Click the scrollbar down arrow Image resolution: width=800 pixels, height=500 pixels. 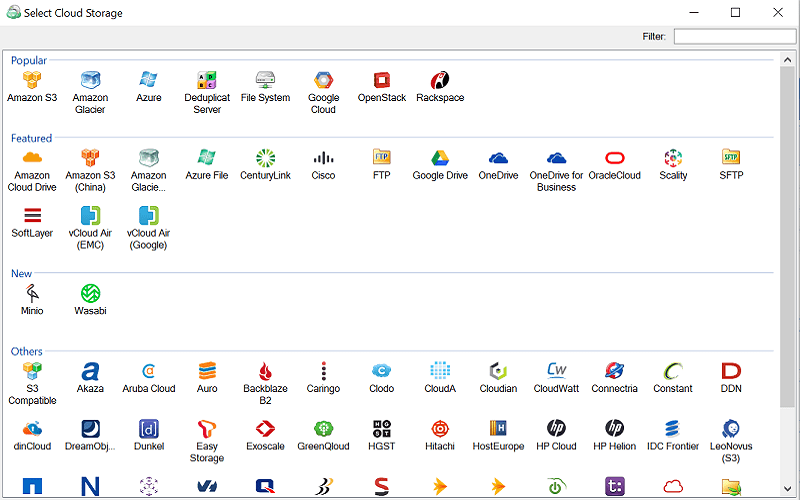coord(787,489)
